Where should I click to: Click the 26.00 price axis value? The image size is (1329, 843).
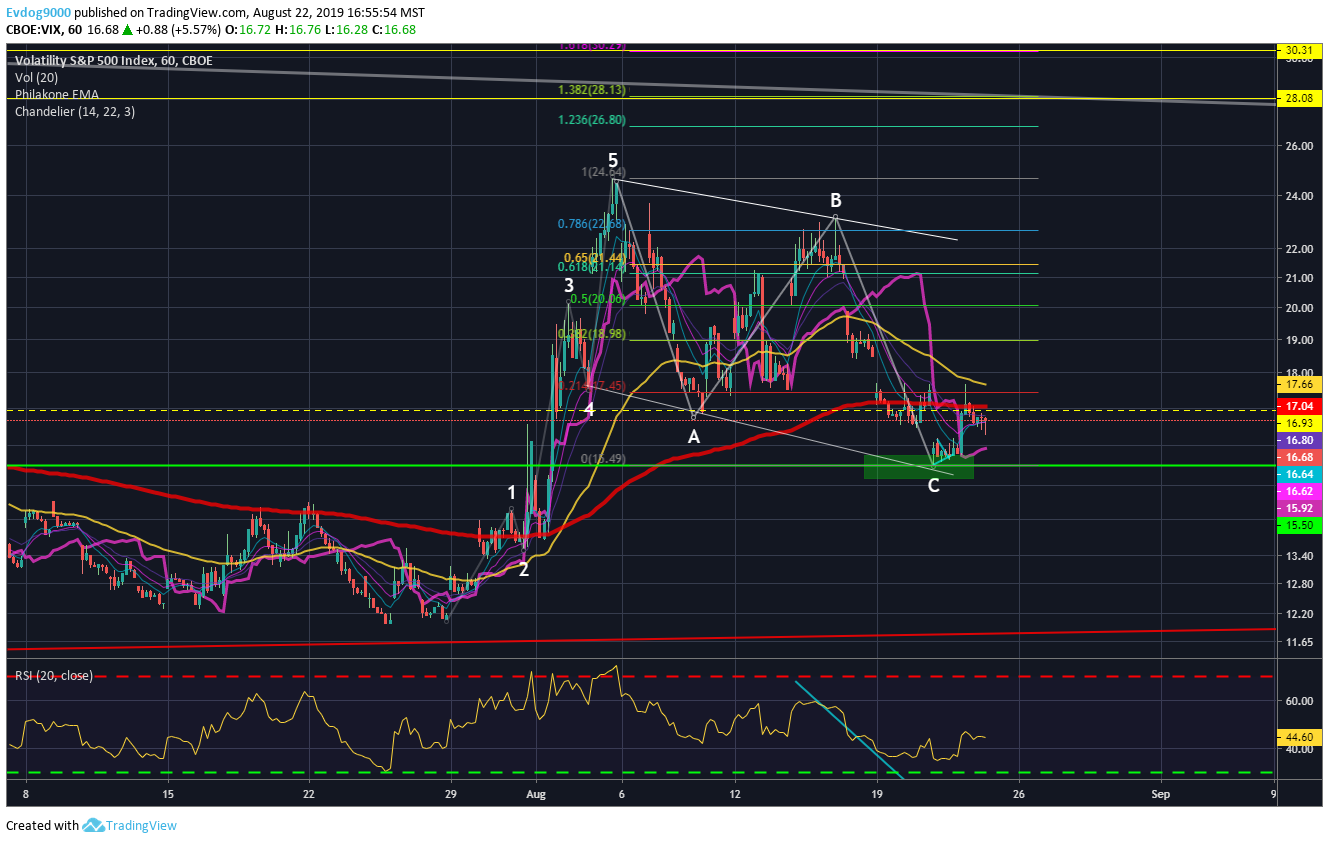[x=1297, y=146]
